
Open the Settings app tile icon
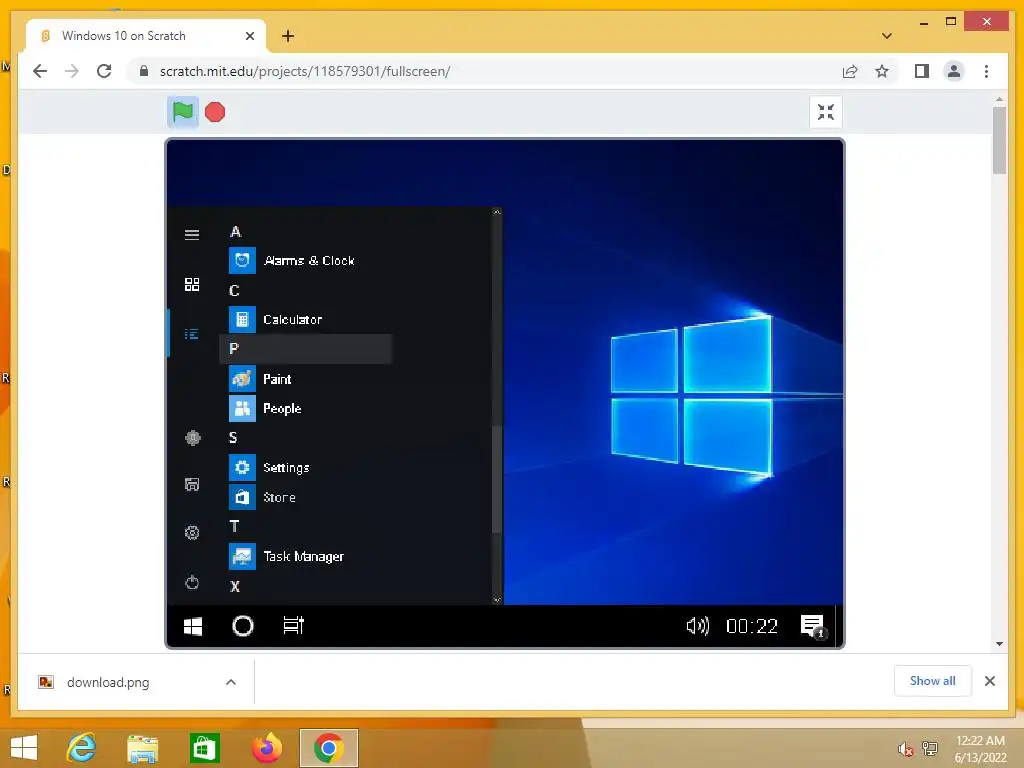[242, 468]
